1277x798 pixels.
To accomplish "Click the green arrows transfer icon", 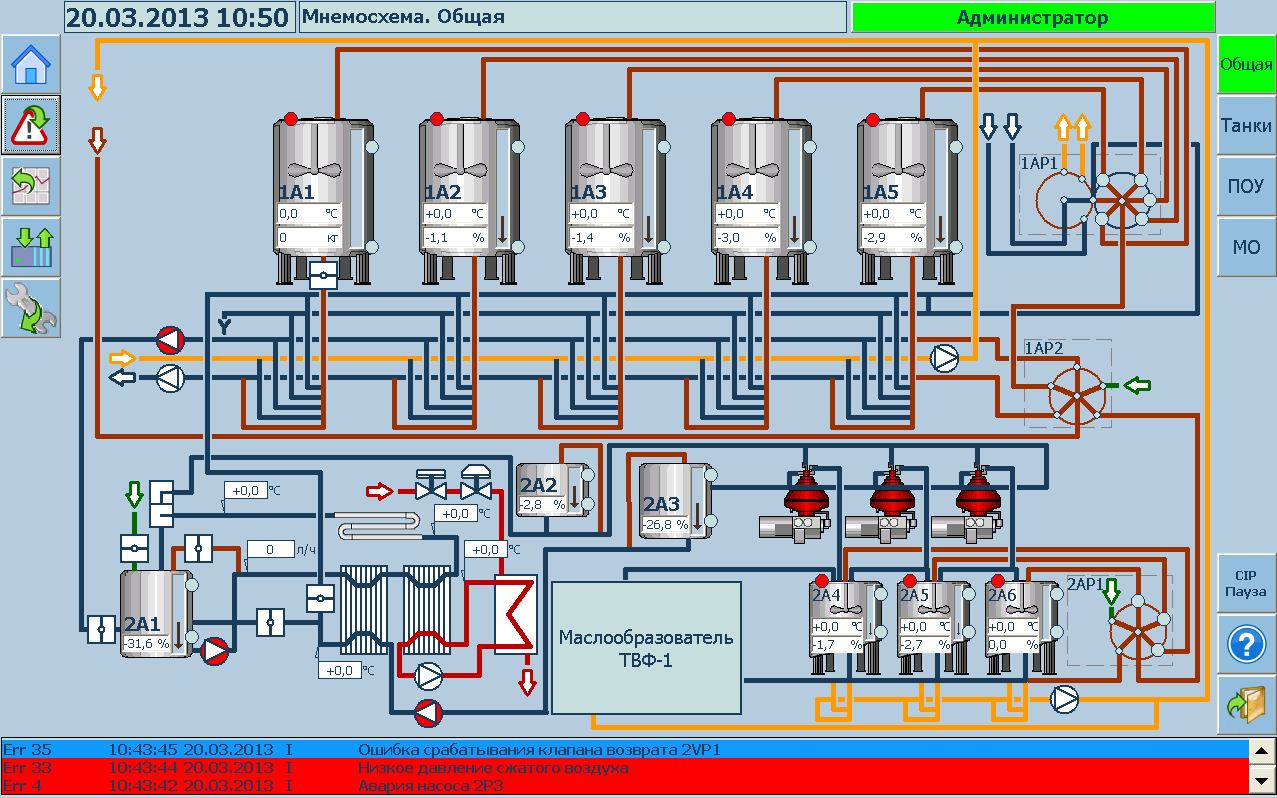I will point(30,247).
